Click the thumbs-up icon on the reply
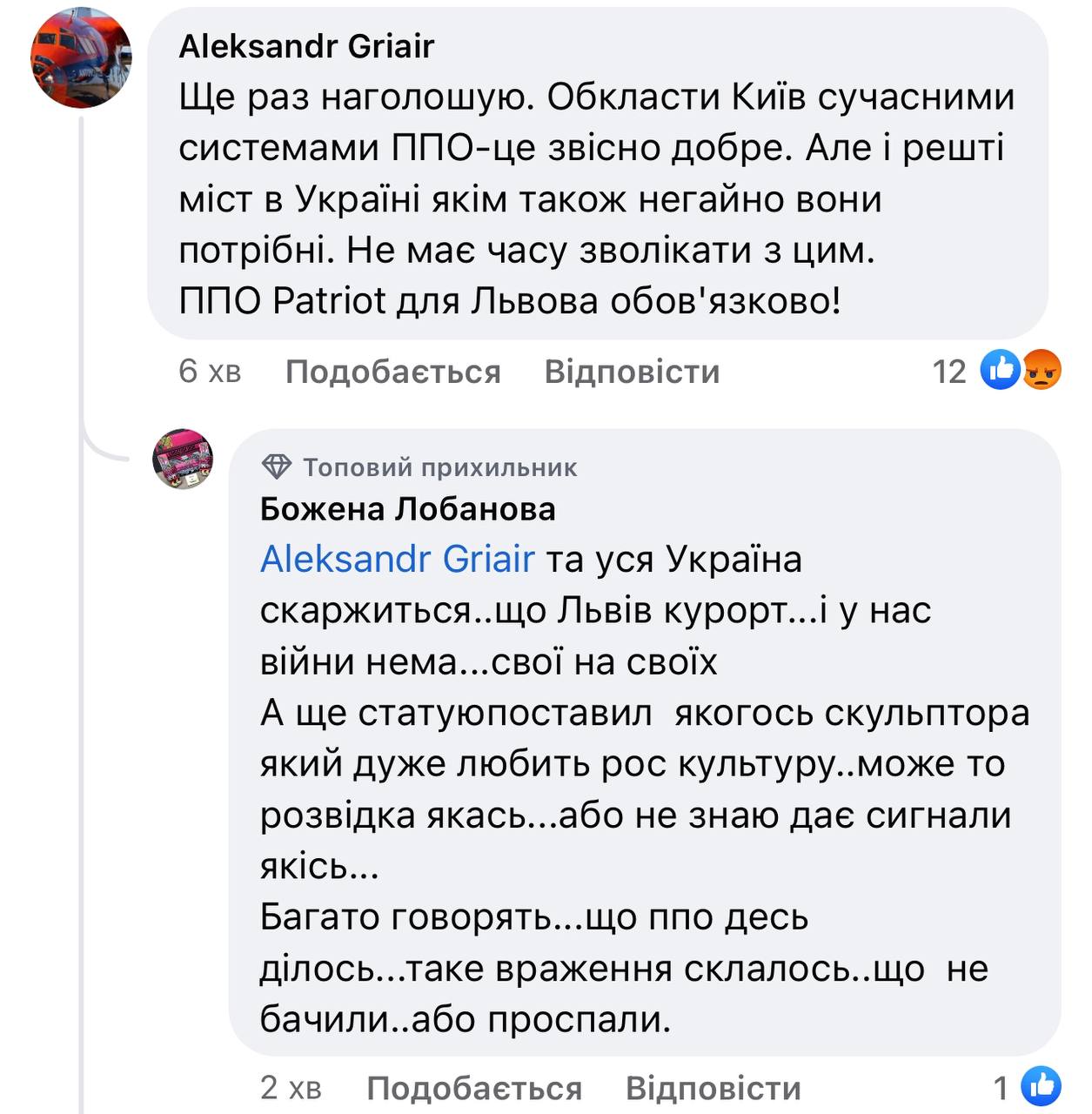1092x1114 pixels. (x=1041, y=1086)
